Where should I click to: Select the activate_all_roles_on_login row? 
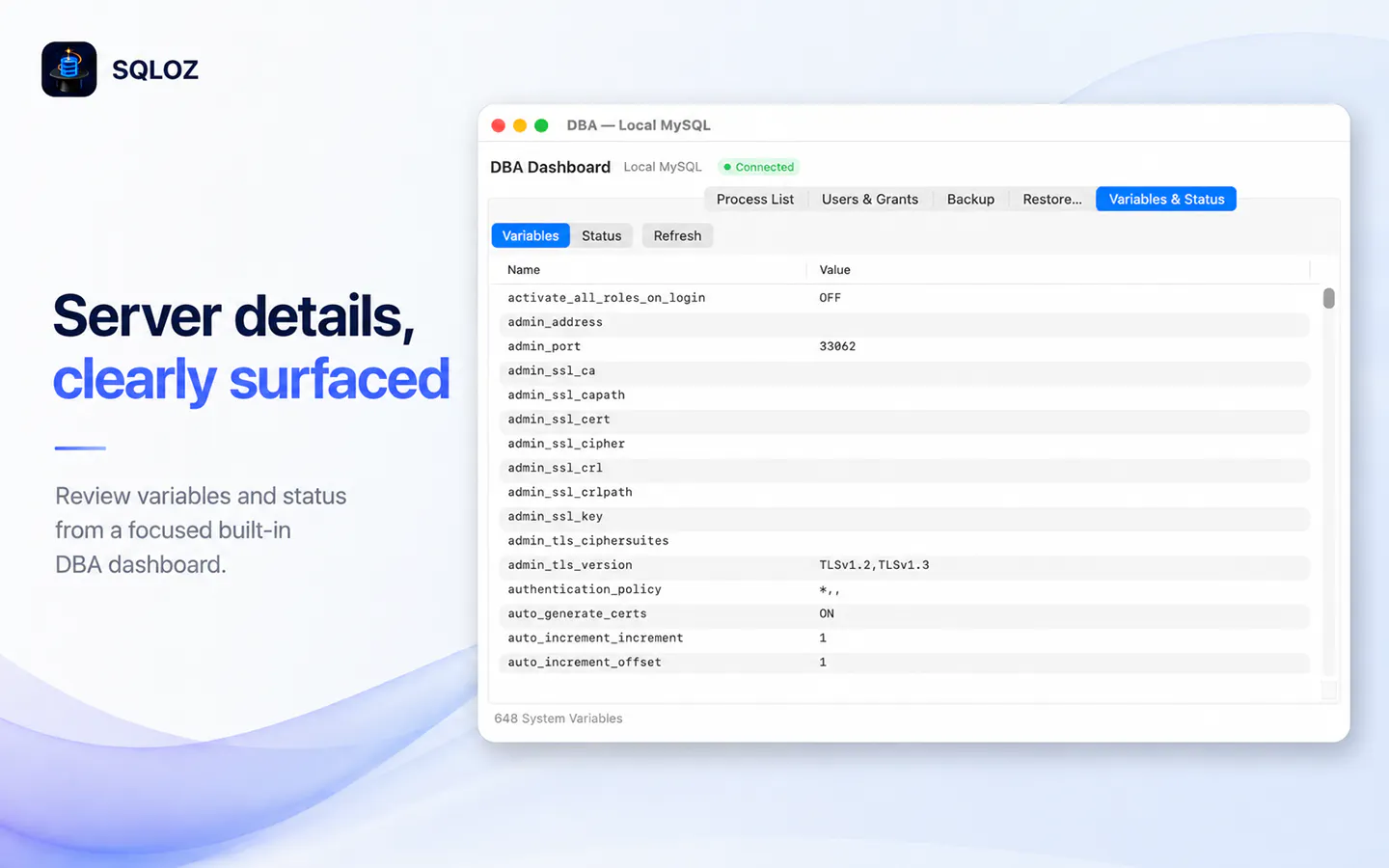click(905, 298)
